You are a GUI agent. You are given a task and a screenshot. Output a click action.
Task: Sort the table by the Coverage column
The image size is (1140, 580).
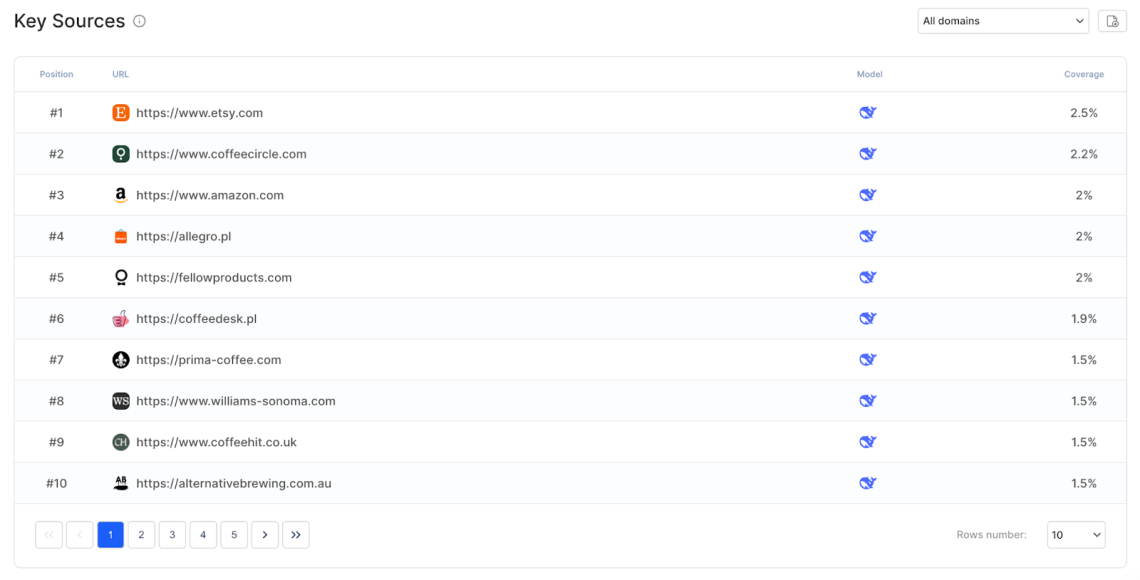(1084, 73)
